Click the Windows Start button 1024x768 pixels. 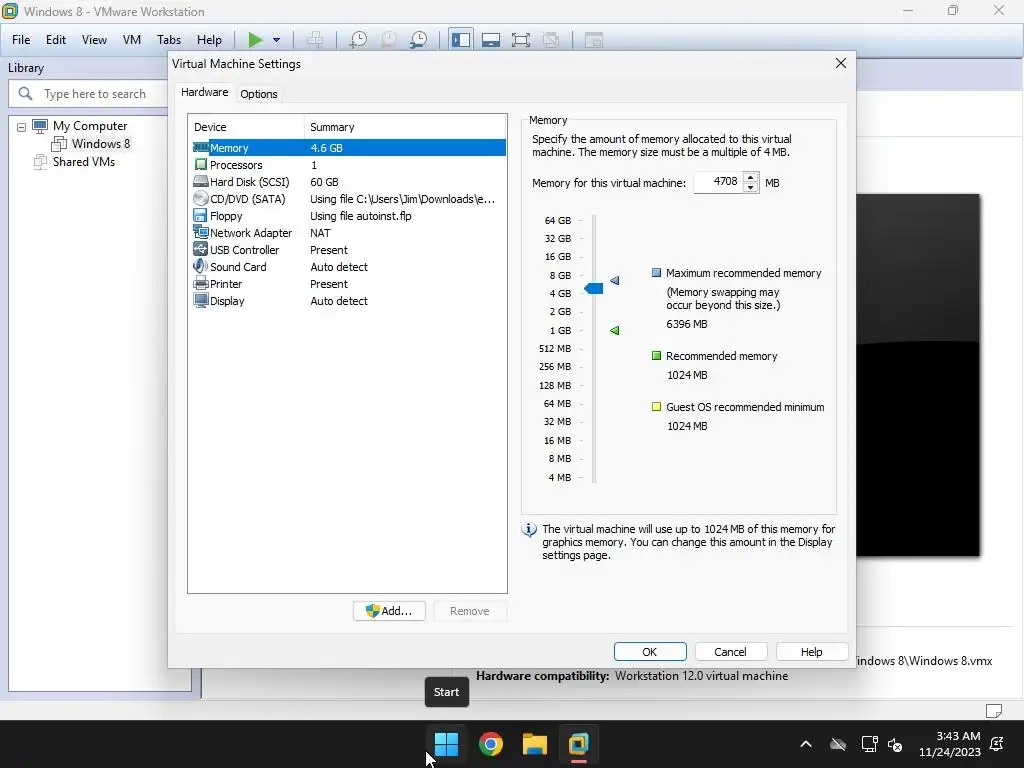click(x=447, y=743)
